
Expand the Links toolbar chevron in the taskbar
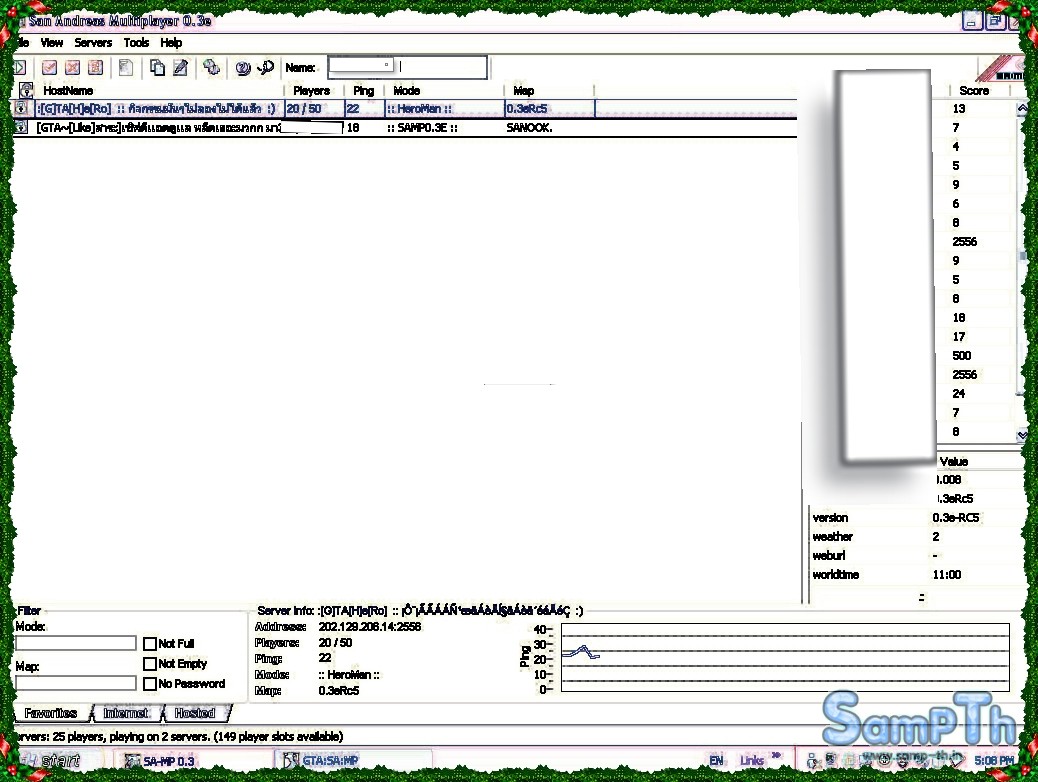pyautogui.click(x=777, y=758)
